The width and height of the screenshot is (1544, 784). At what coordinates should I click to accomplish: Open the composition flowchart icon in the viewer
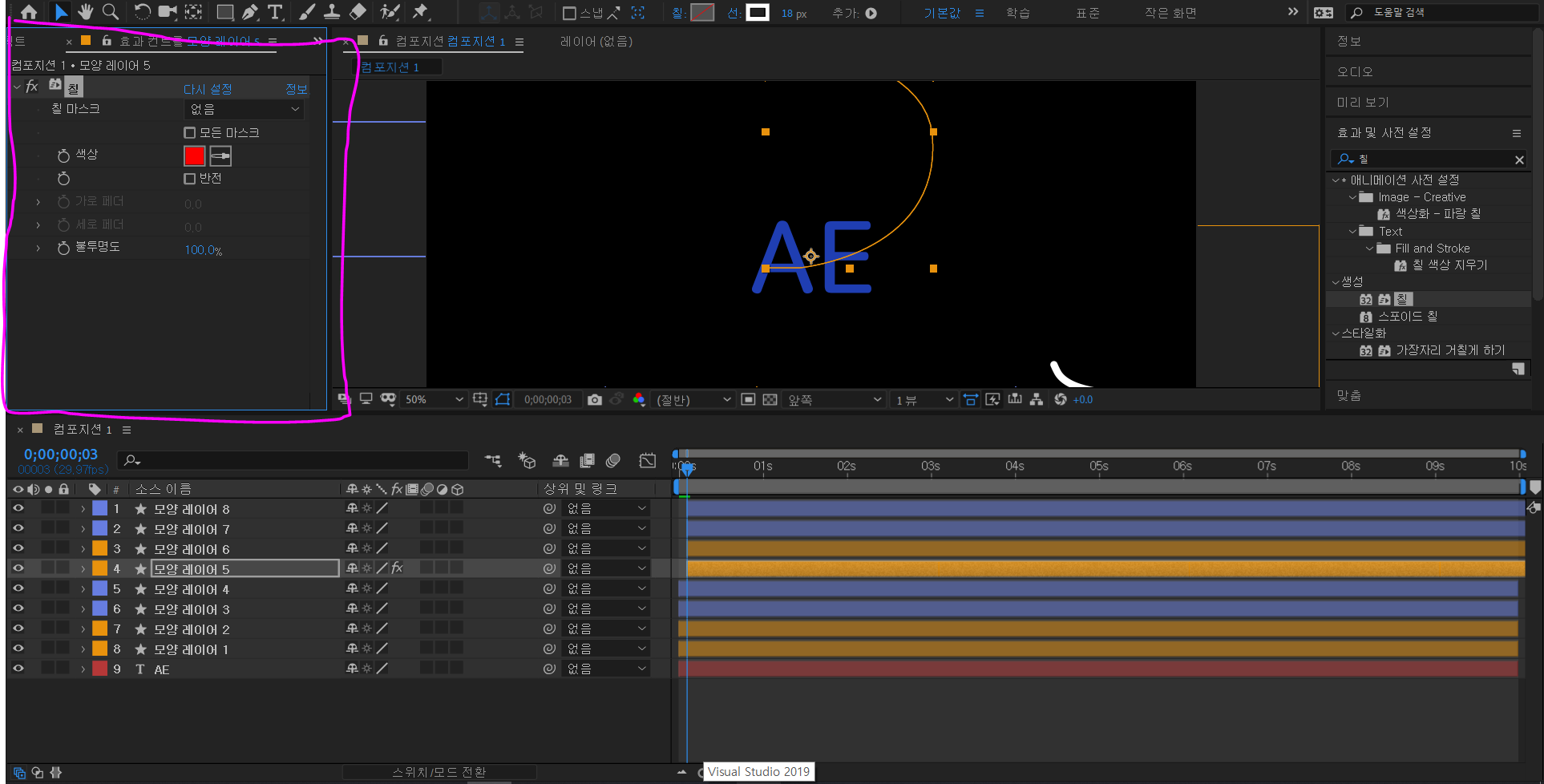click(1037, 399)
